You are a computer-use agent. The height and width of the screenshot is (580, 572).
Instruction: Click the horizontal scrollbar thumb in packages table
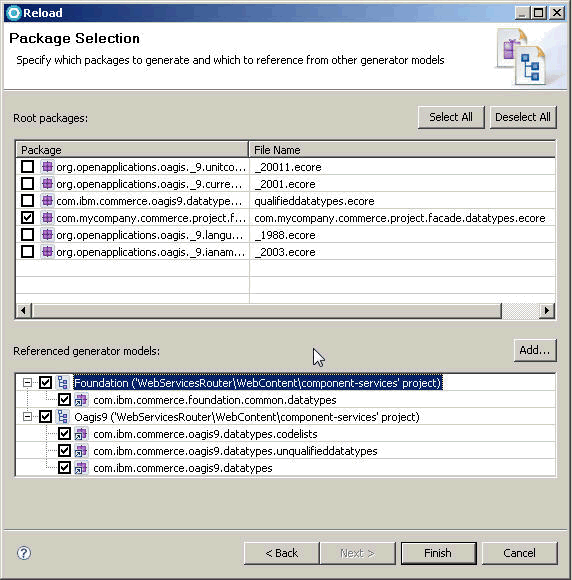click(x=266, y=310)
